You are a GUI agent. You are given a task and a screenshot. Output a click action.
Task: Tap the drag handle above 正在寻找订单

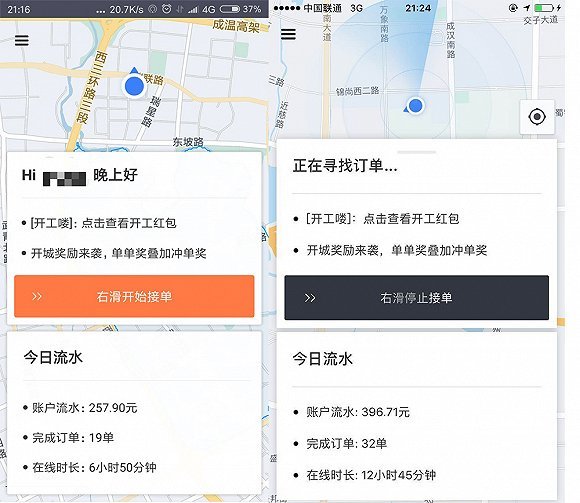(417, 152)
